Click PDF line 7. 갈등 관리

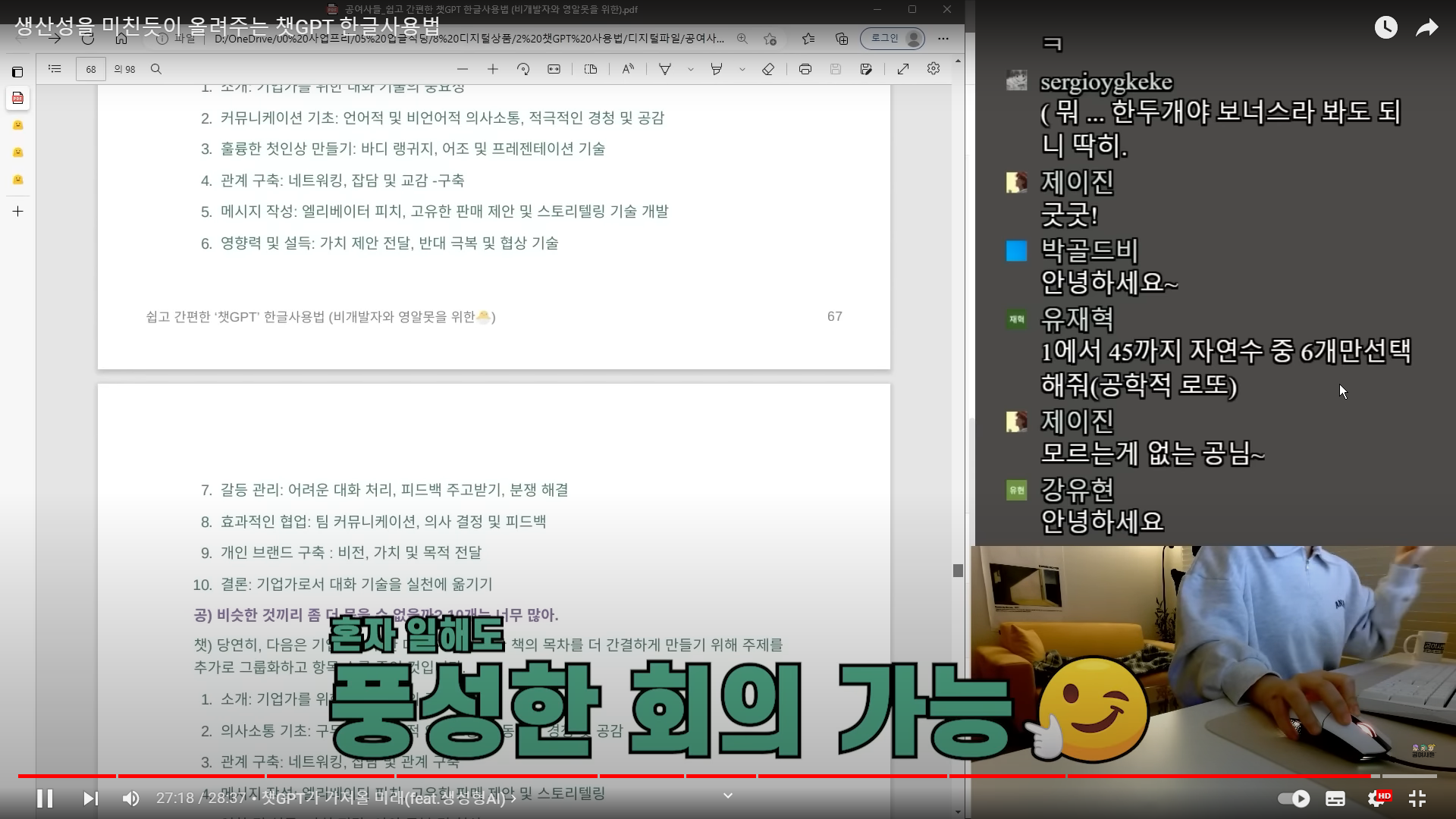tap(384, 490)
